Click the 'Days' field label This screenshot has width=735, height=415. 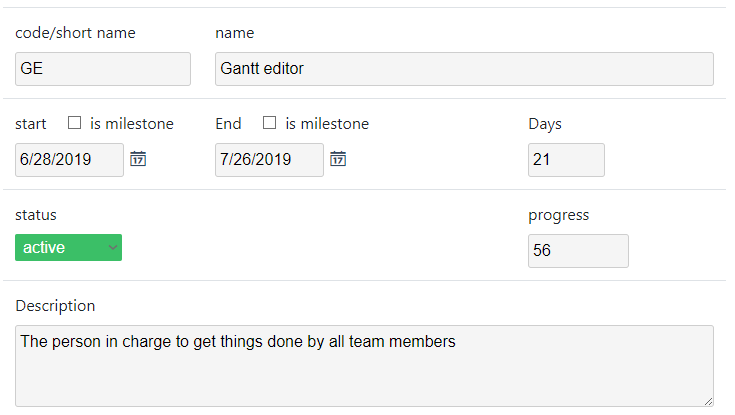545,124
